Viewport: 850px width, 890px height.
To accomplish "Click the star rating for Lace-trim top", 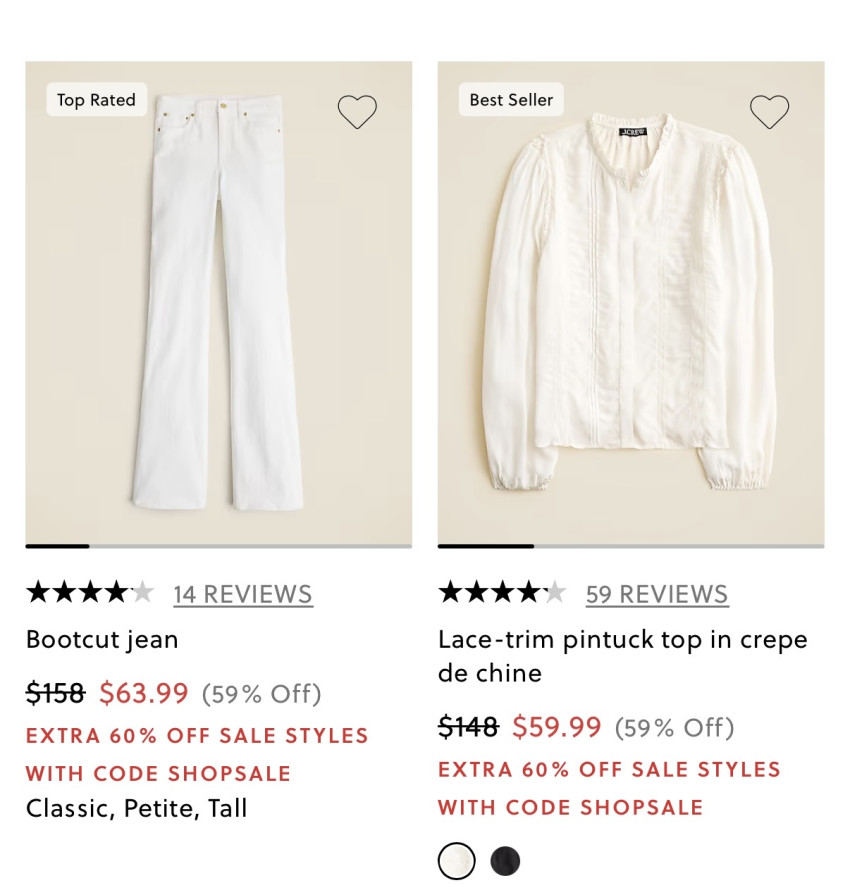I will [502, 593].
